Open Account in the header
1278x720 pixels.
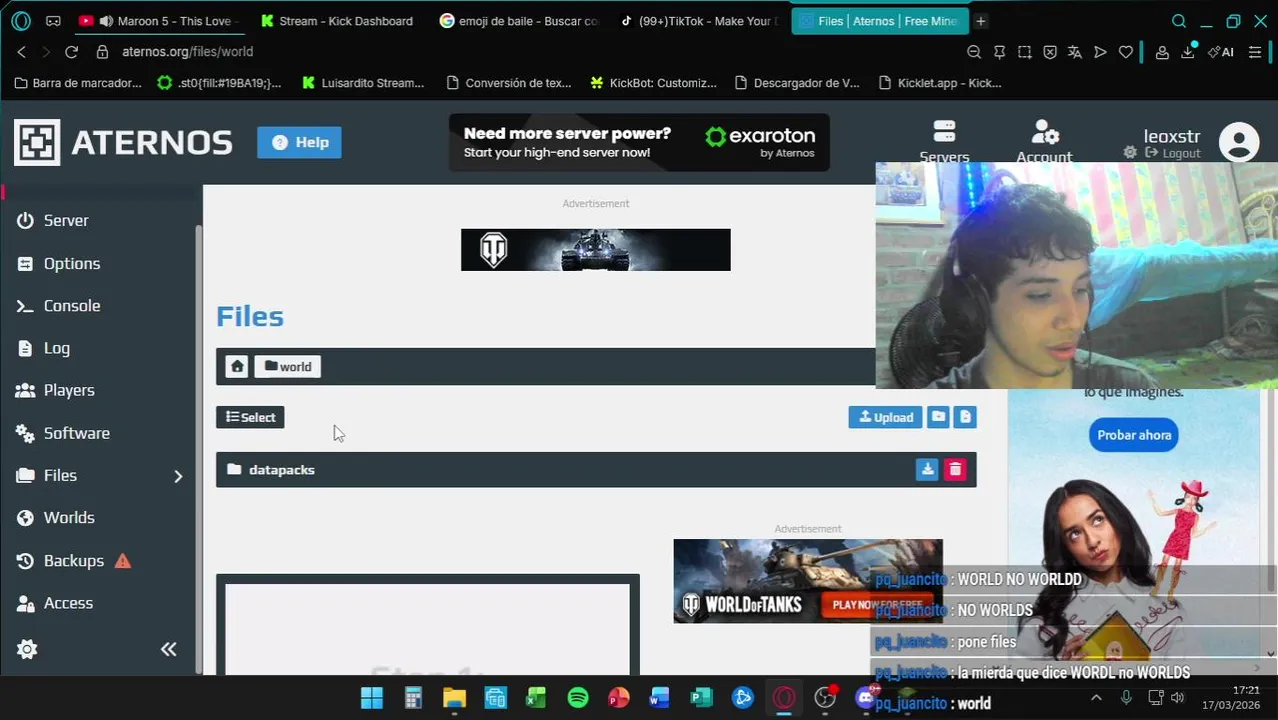tap(1044, 141)
